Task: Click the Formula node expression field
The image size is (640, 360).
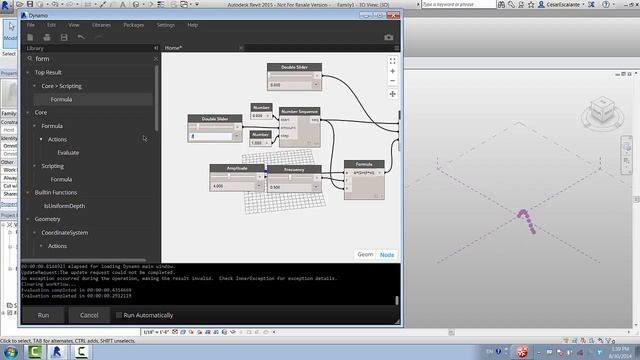Action: (364, 173)
